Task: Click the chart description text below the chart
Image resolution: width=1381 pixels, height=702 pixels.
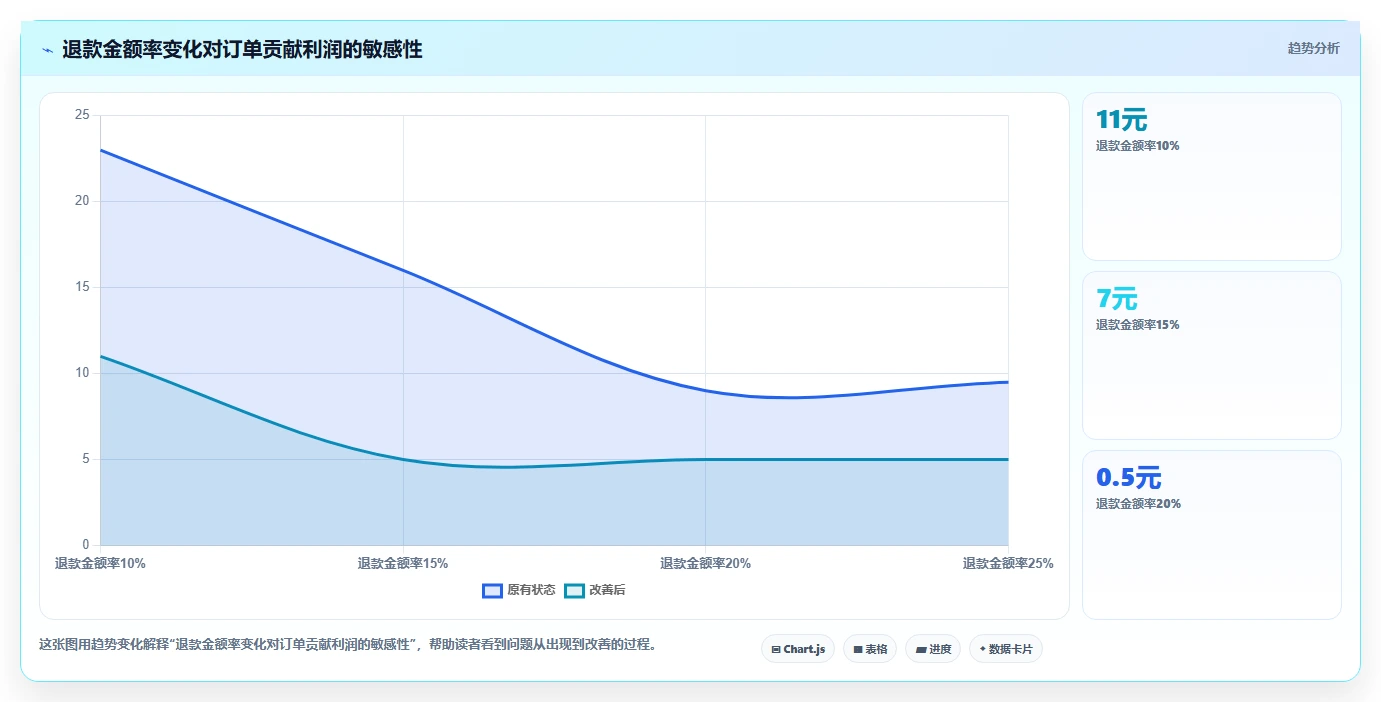Action: (348, 644)
